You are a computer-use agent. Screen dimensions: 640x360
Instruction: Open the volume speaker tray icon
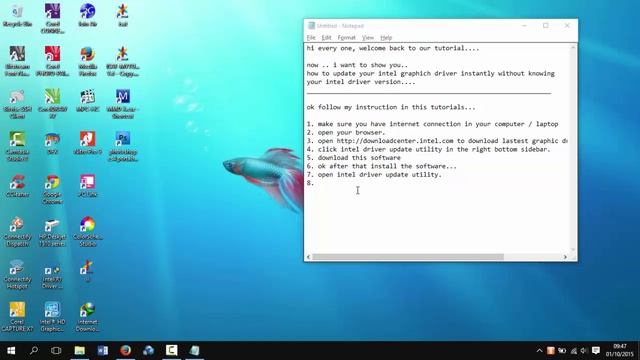[584, 351]
